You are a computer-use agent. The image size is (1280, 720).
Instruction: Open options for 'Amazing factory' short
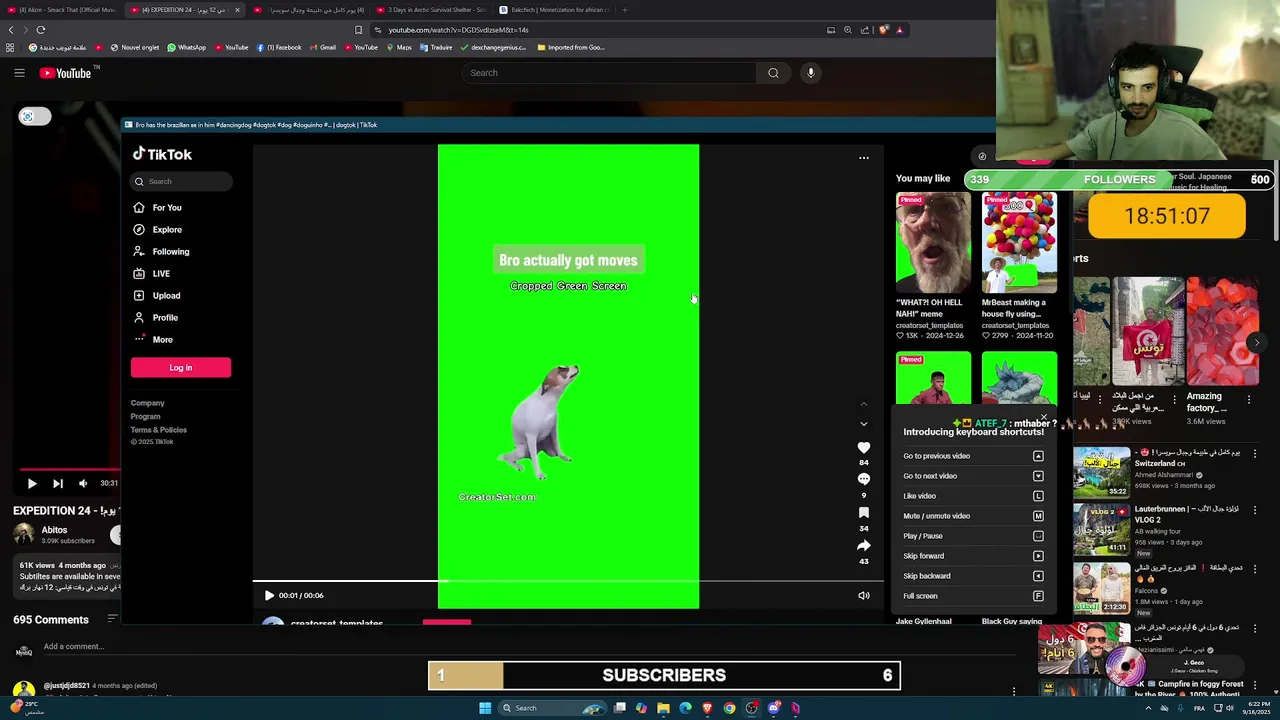point(1248,400)
